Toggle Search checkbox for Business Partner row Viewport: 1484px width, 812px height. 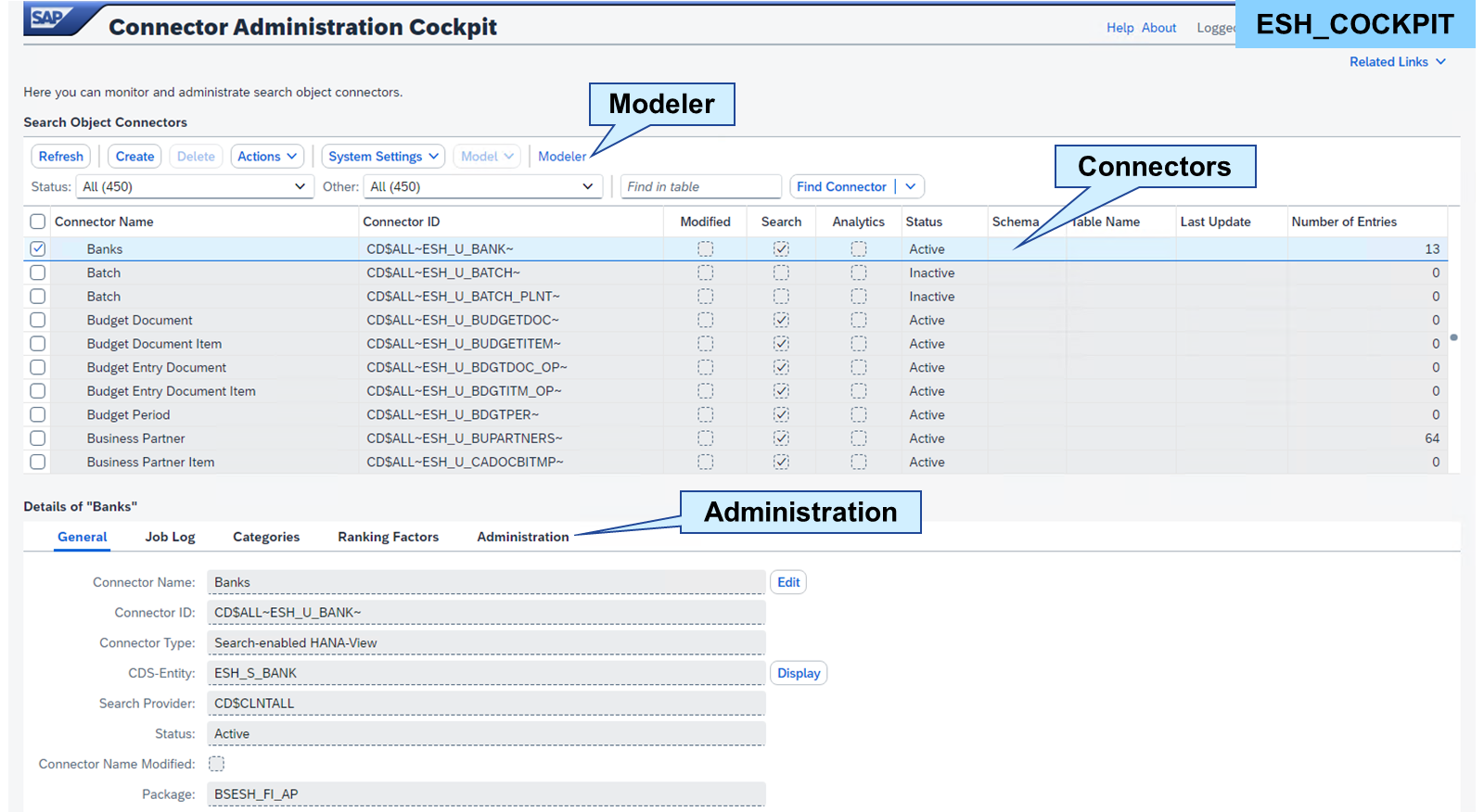tap(781, 438)
